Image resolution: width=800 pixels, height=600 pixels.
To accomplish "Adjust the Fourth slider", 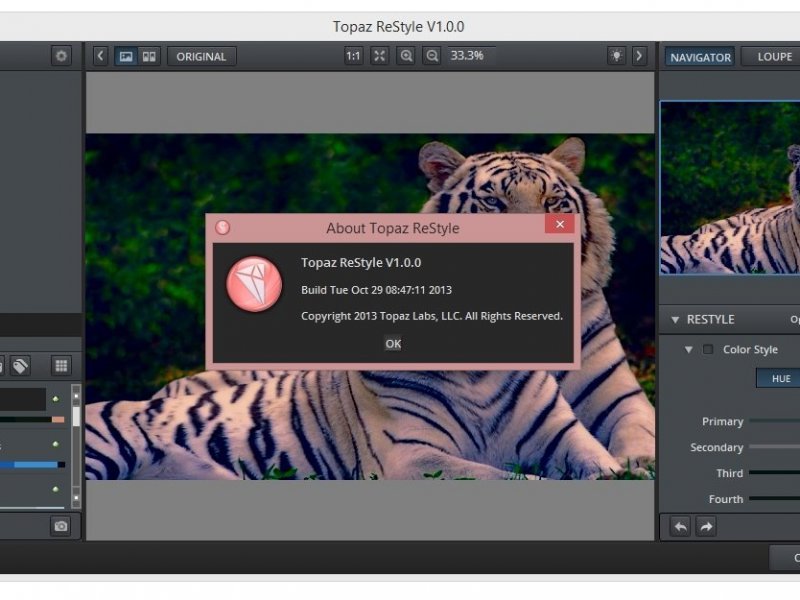I will tap(774, 498).
